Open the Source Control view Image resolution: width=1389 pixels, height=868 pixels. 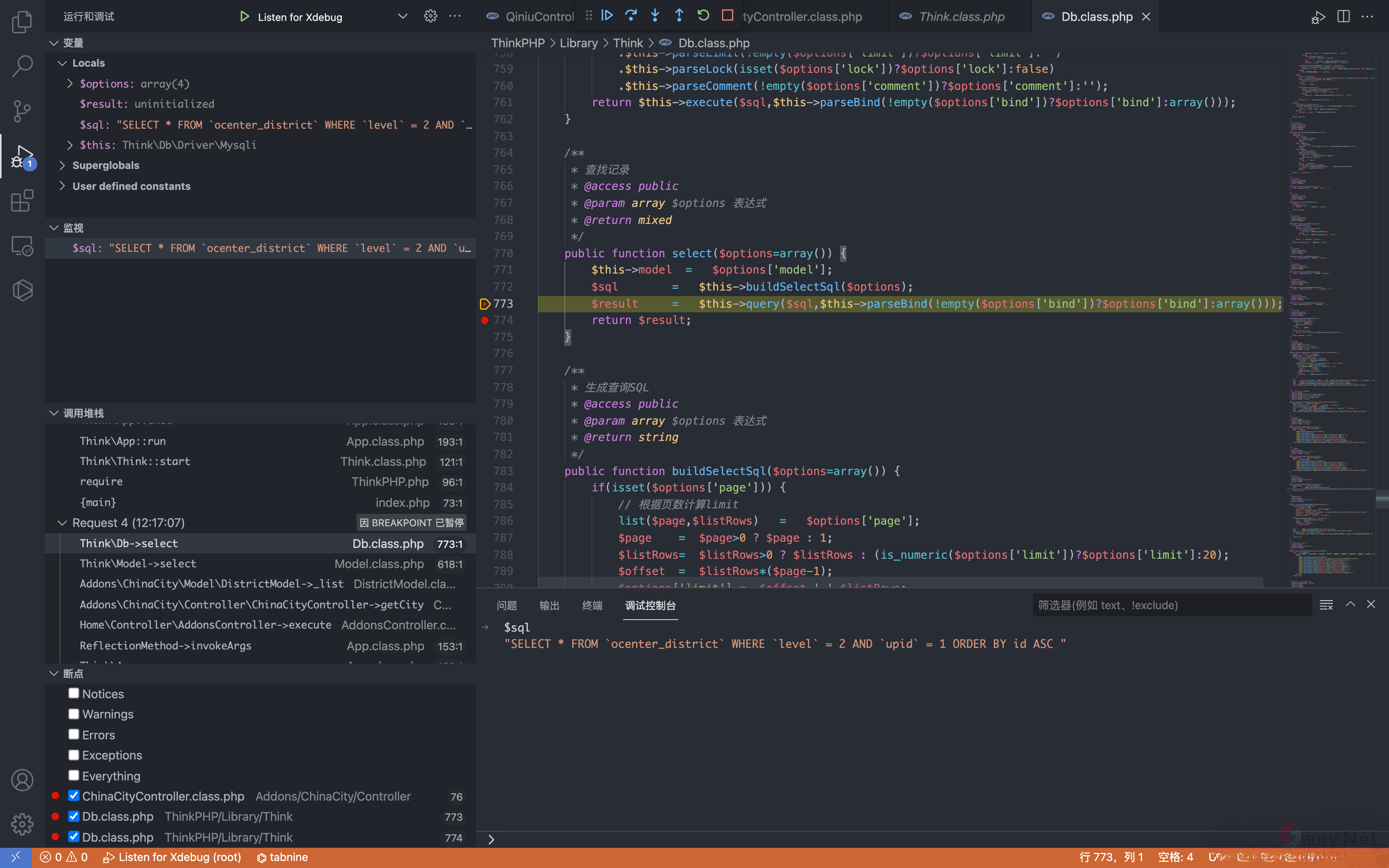[22, 111]
